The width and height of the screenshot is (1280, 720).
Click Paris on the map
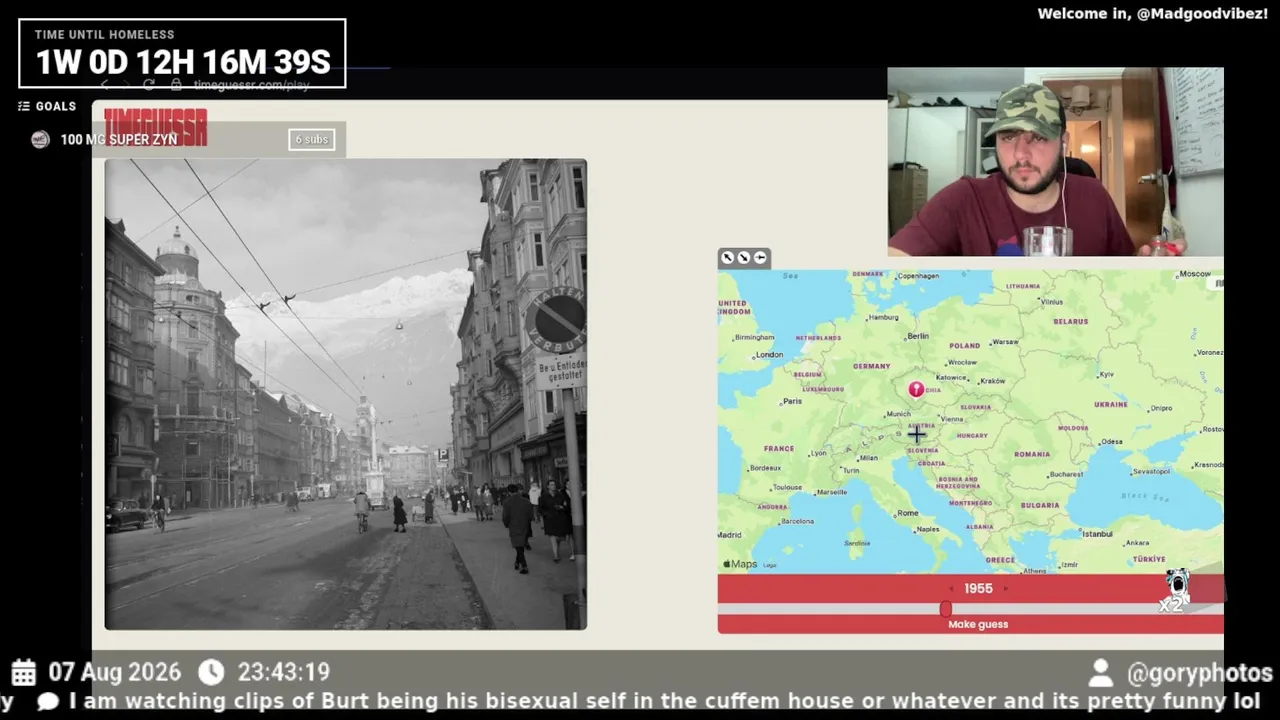point(792,401)
